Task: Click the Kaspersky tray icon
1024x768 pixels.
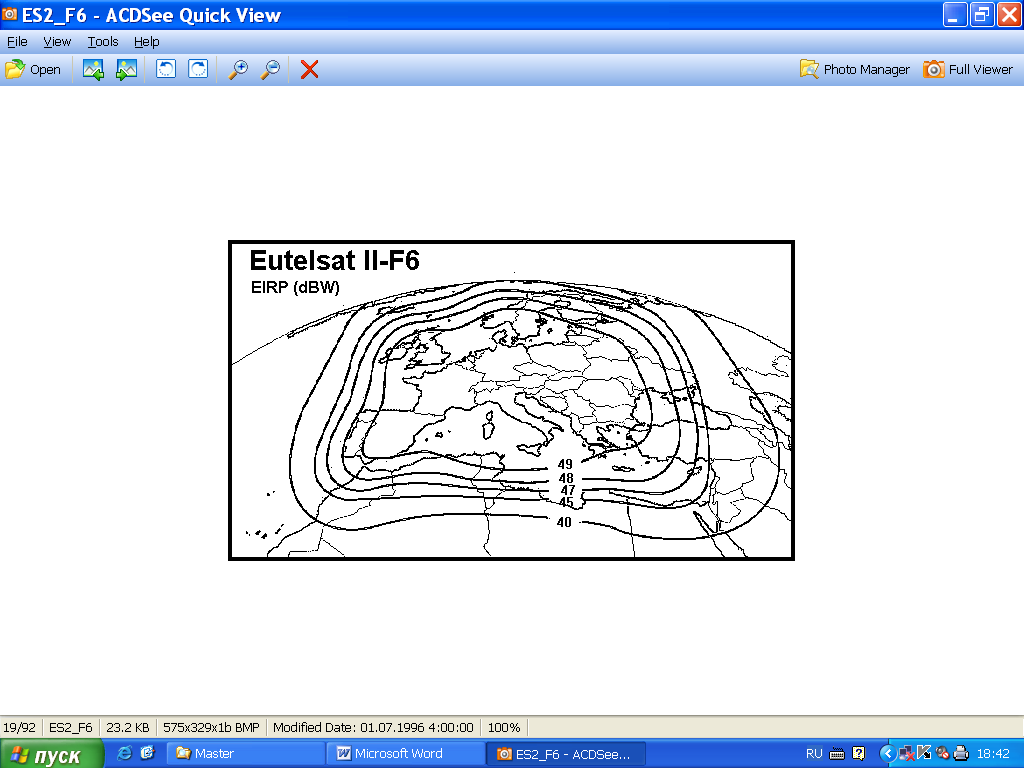Action: pyautogui.click(x=924, y=754)
